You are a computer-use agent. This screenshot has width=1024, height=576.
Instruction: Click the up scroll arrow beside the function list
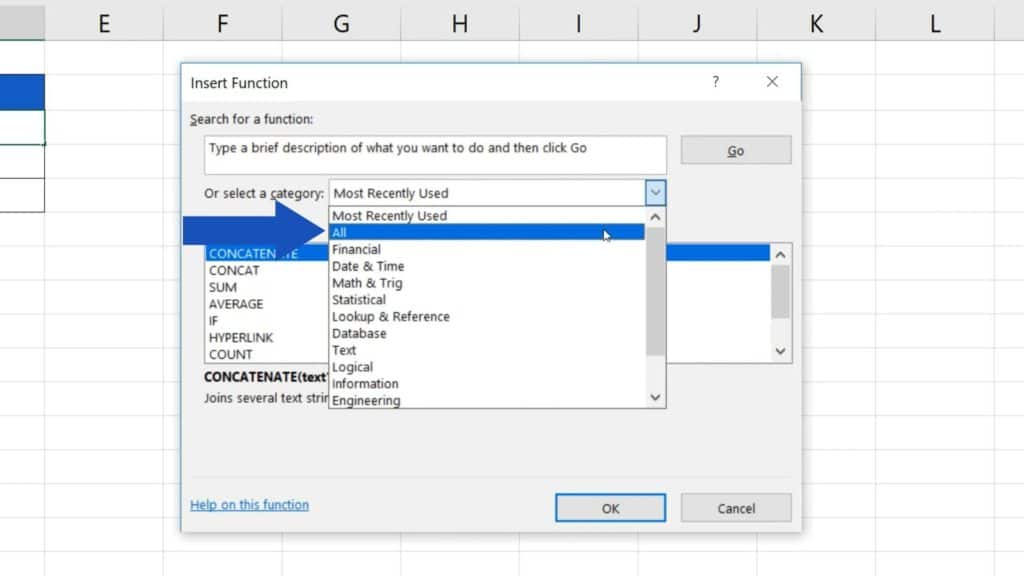[779, 253]
